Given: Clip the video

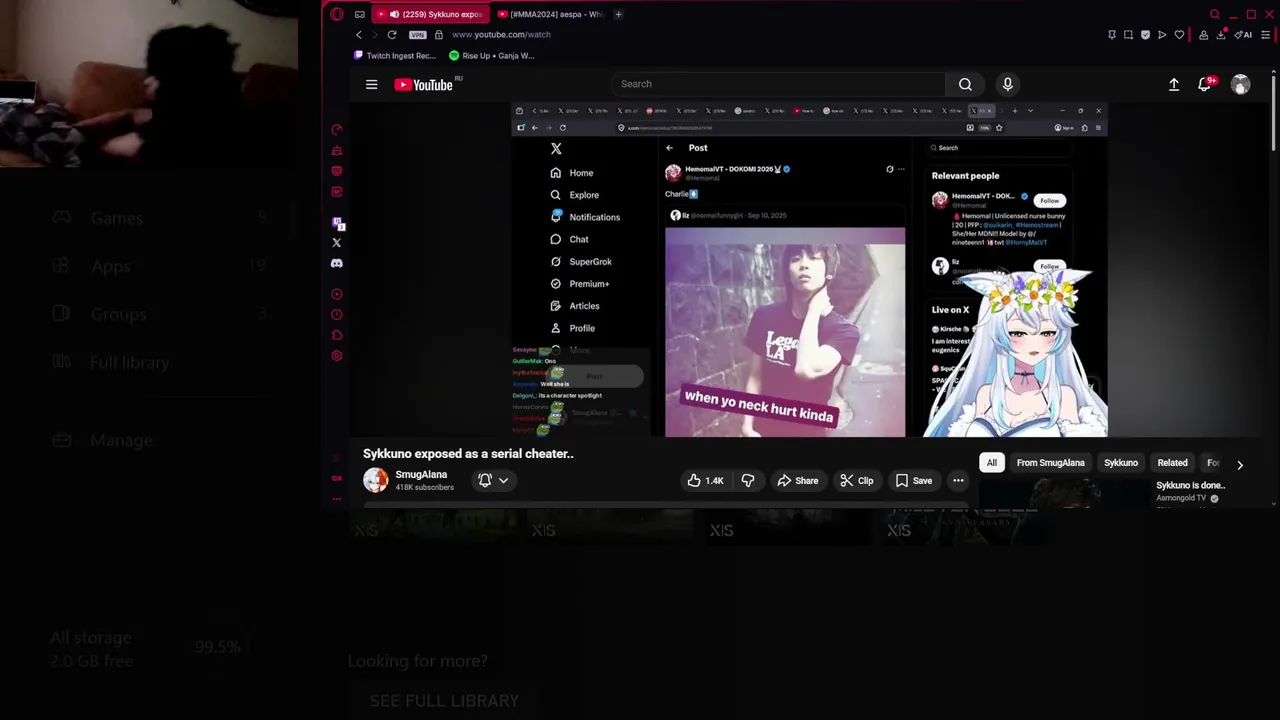Looking at the screenshot, I should (857, 481).
